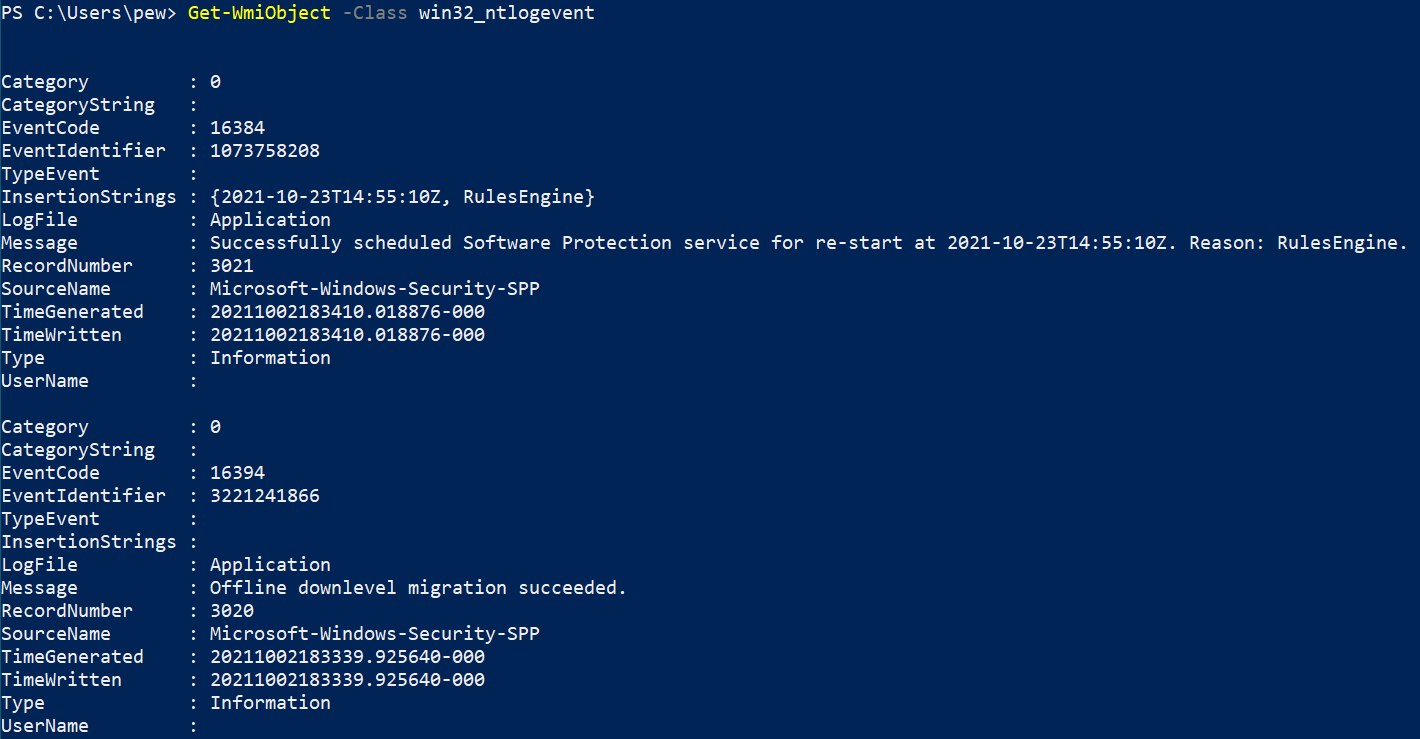Click the first LogFile value Application
Image resolution: width=1420 pixels, height=739 pixels.
click(270, 220)
